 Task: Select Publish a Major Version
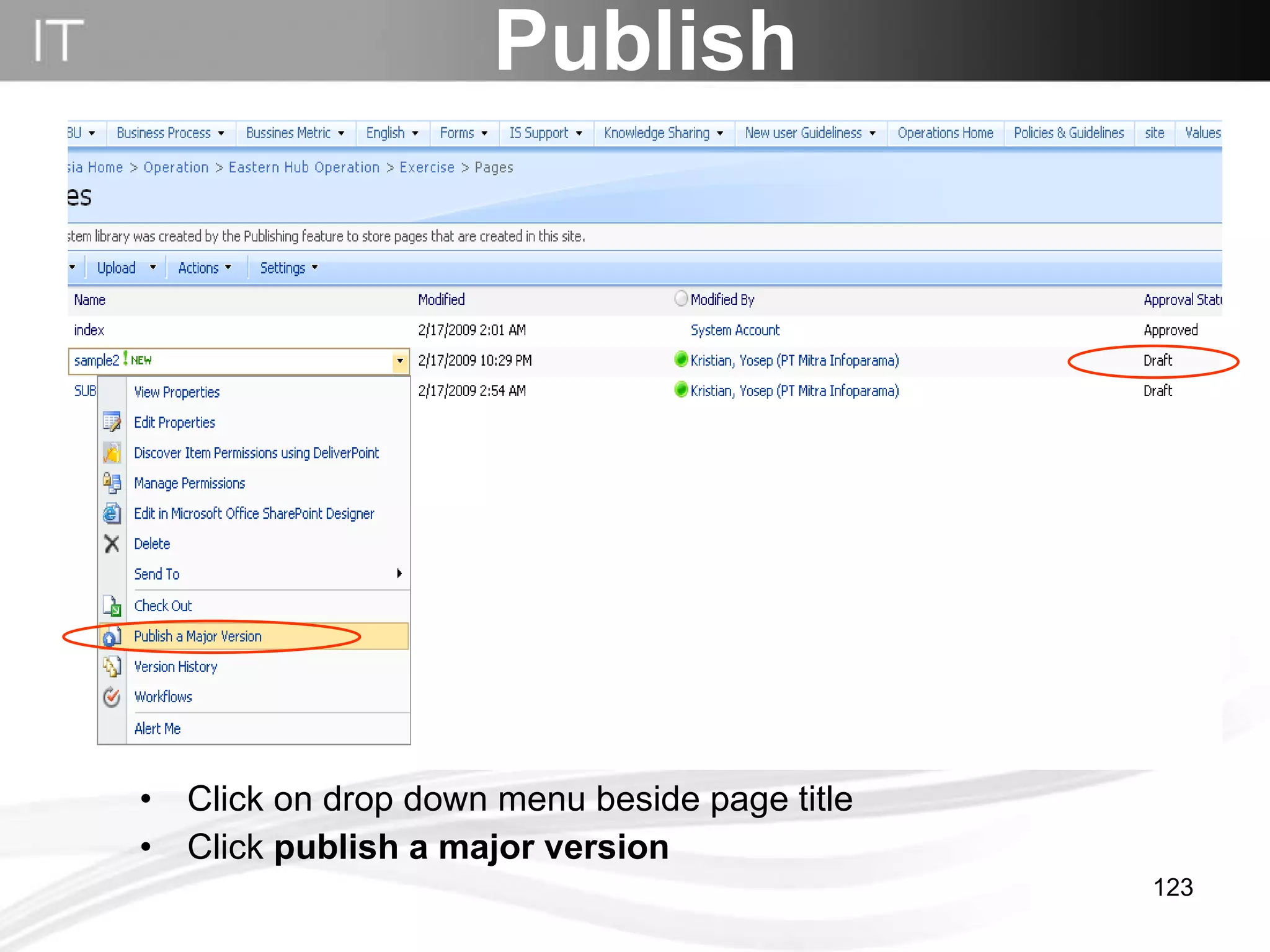pos(198,637)
